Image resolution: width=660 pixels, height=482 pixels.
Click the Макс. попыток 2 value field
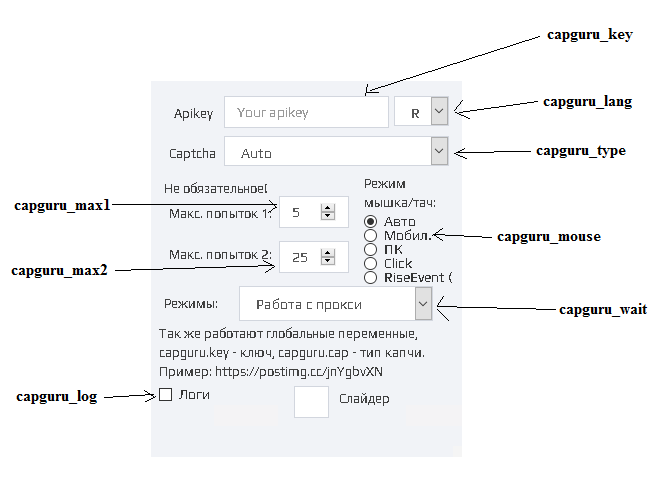pos(300,257)
